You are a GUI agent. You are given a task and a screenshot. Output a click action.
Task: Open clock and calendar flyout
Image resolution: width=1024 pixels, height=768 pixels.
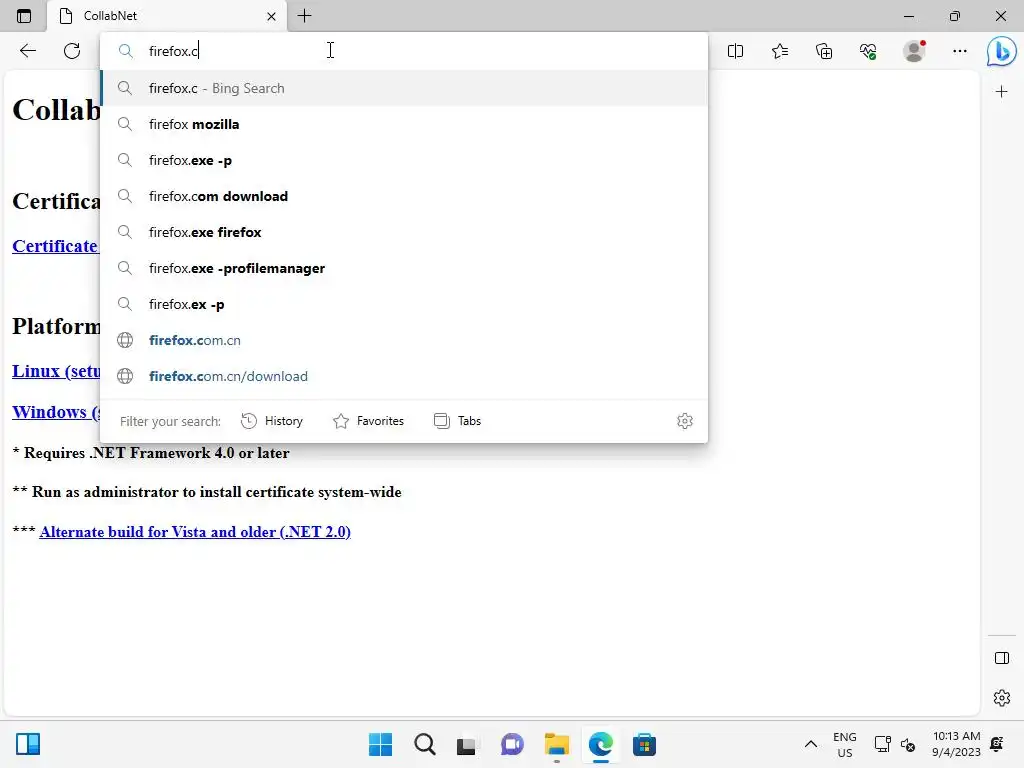956,744
